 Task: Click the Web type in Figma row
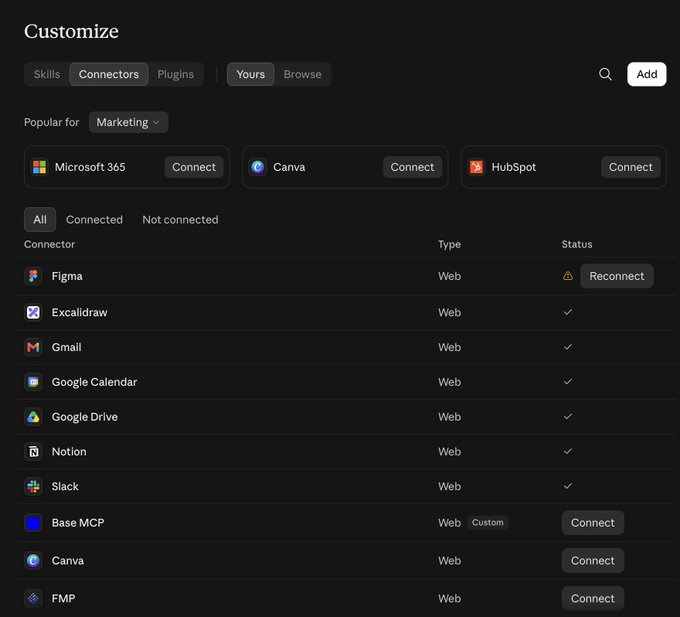click(449, 276)
